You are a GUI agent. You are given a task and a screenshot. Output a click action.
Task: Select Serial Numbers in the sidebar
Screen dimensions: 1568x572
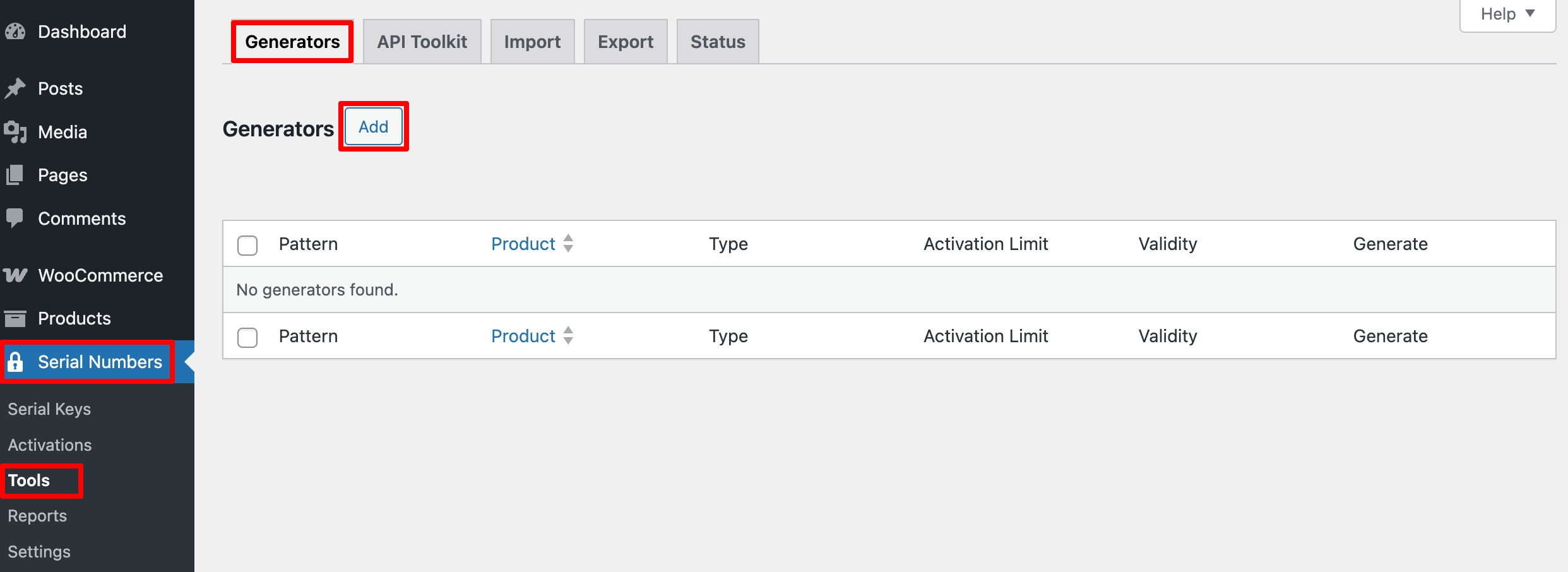(100, 362)
